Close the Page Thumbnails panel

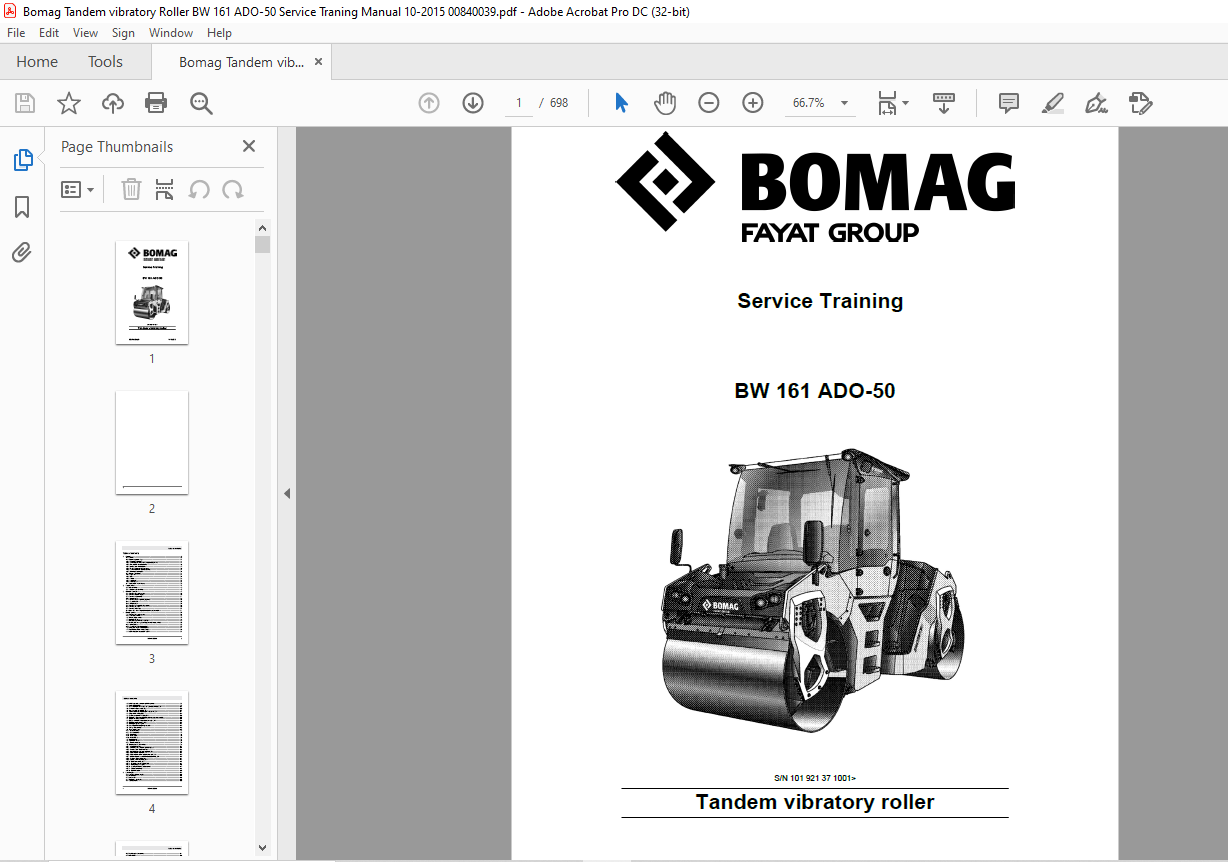[x=249, y=146]
